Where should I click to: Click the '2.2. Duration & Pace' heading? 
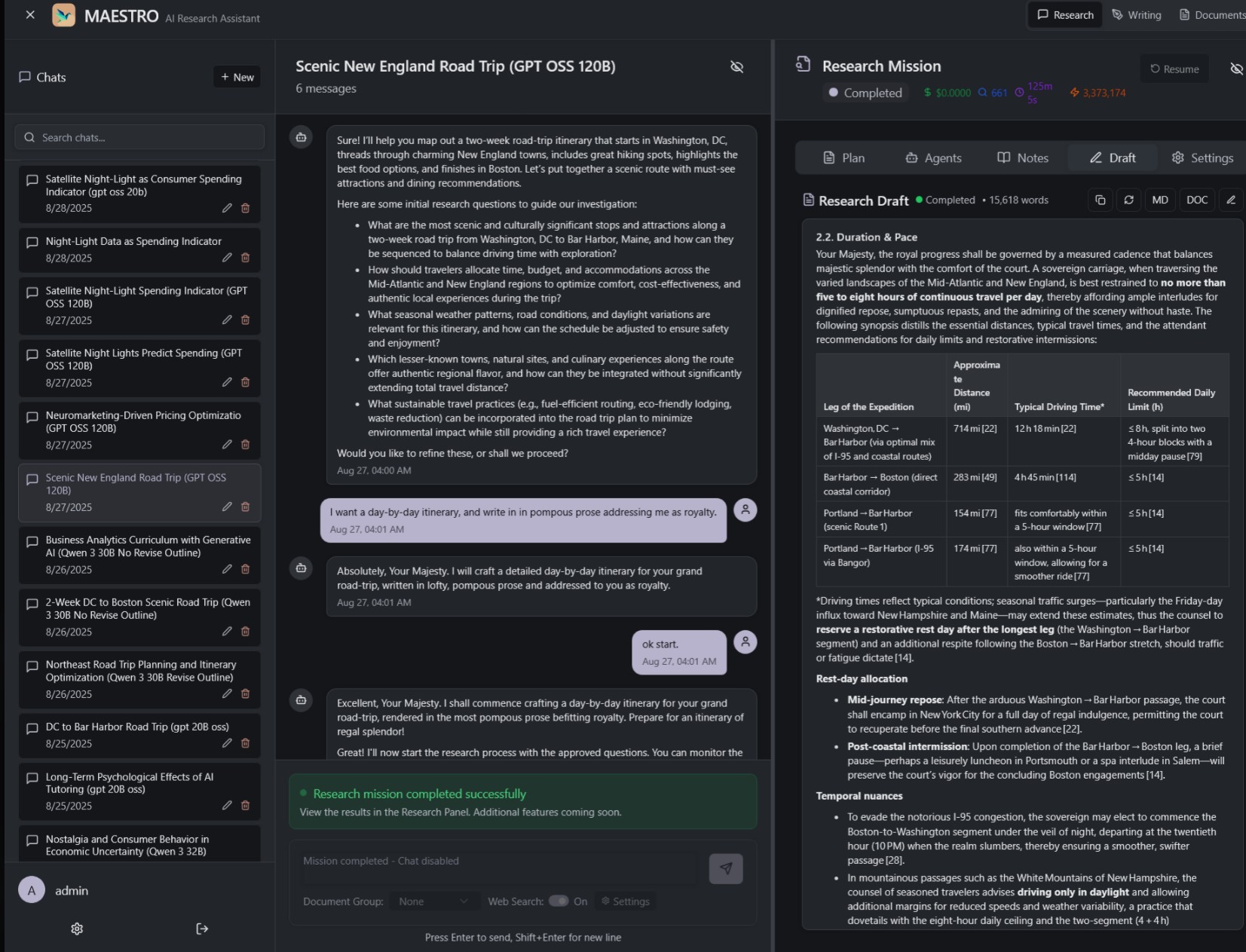[x=867, y=237]
